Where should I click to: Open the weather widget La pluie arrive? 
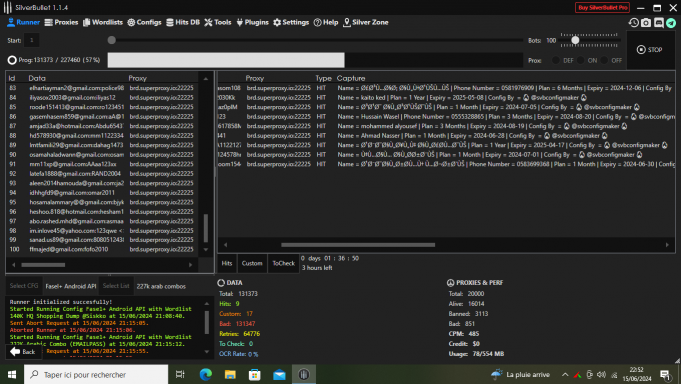pyautogui.click(x=520, y=374)
